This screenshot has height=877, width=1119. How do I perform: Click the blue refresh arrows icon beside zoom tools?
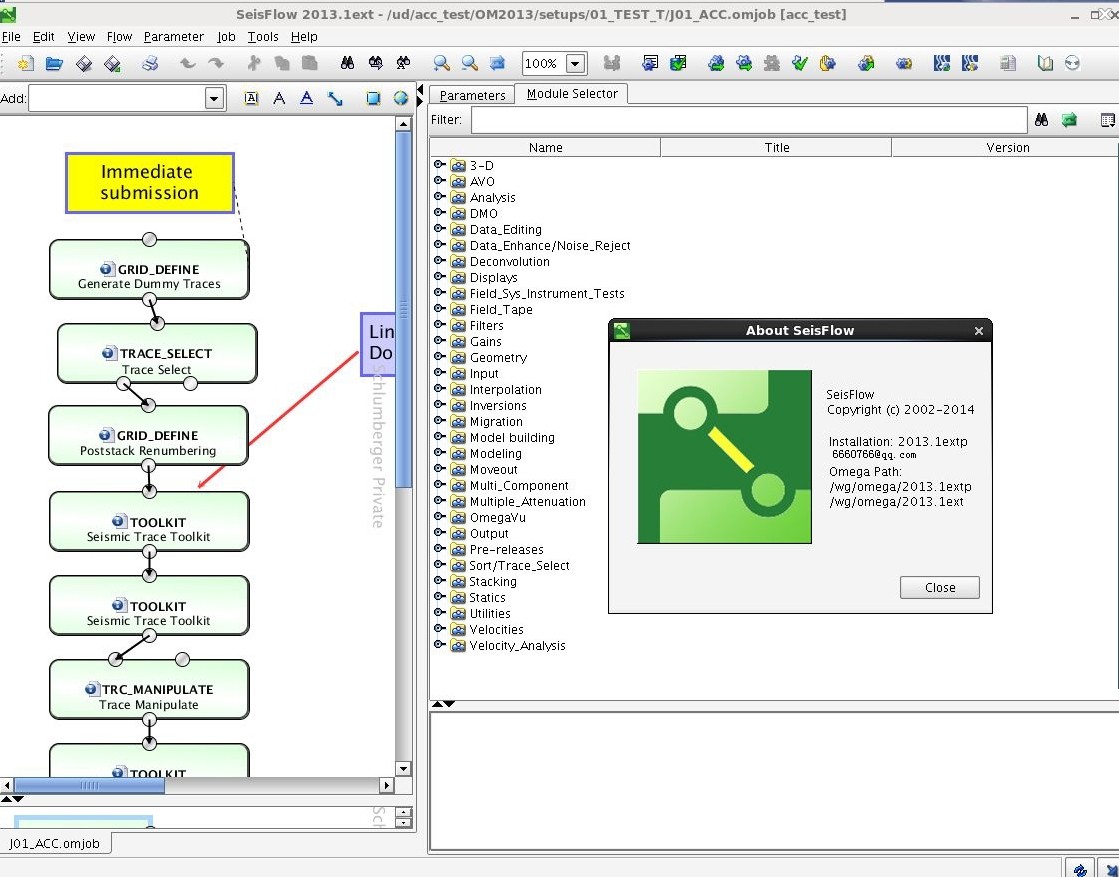coord(497,64)
